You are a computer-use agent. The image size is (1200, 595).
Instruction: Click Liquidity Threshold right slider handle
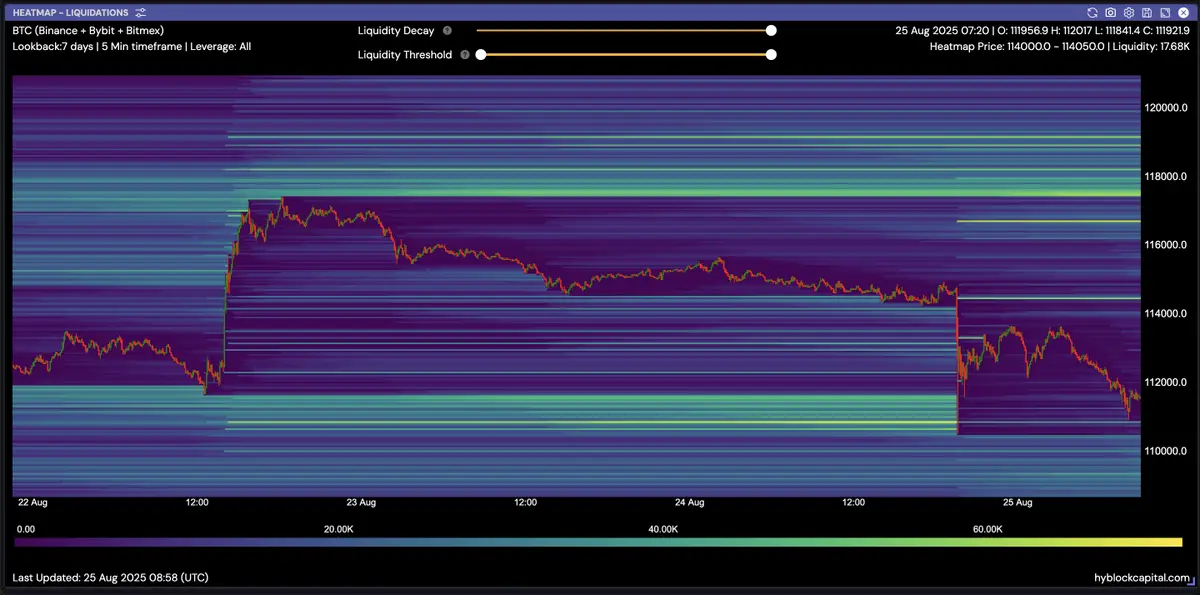tap(771, 55)
